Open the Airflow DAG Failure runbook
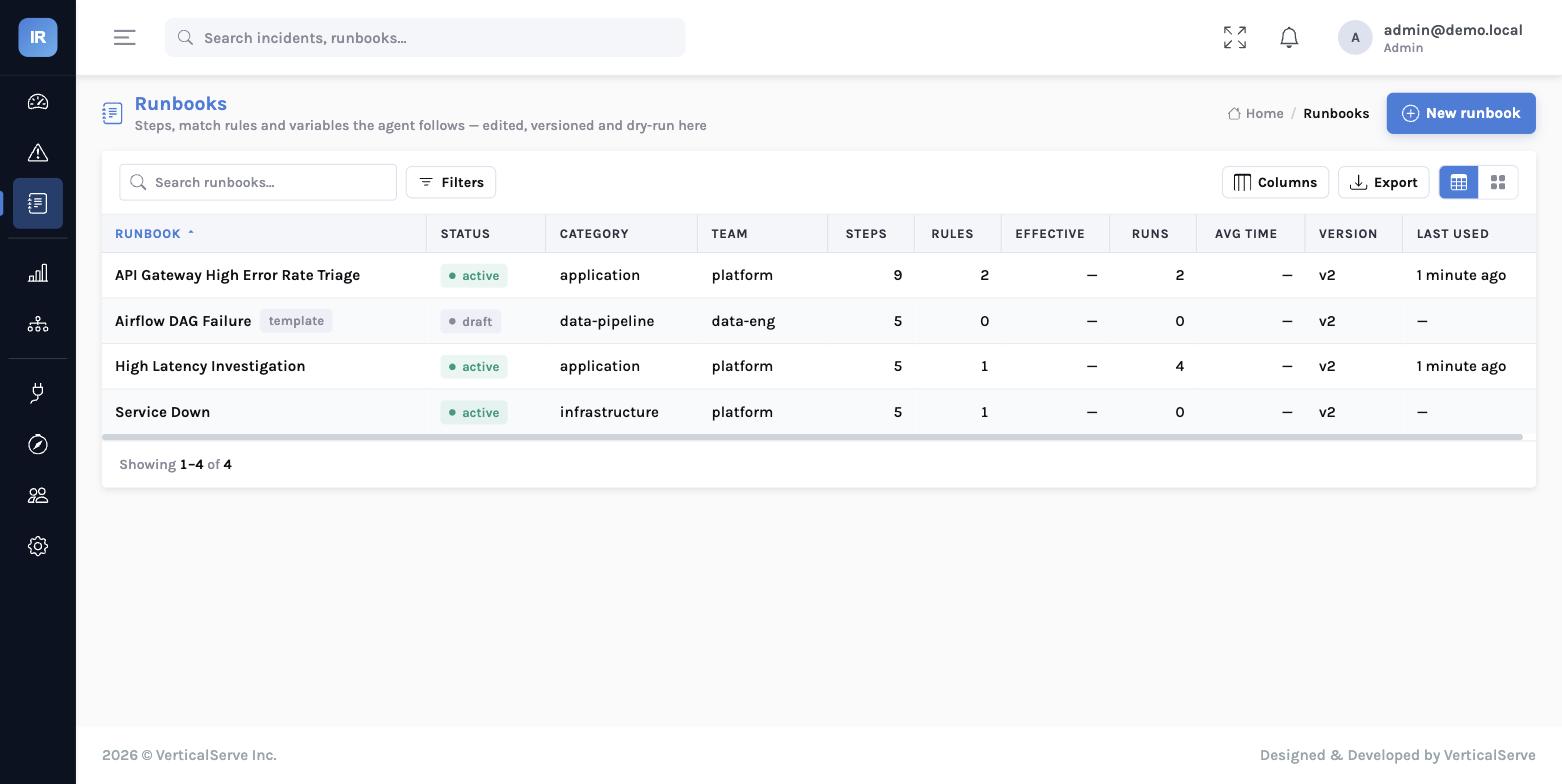This screenshot has width=1562, height=784. coord(183,321)
